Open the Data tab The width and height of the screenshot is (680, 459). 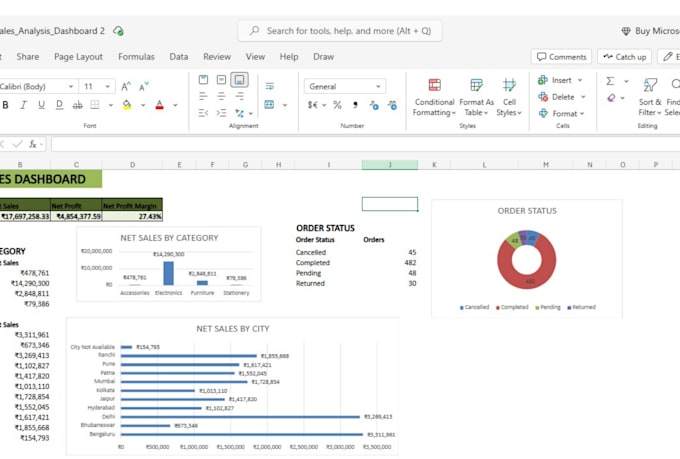click(179, 56)
